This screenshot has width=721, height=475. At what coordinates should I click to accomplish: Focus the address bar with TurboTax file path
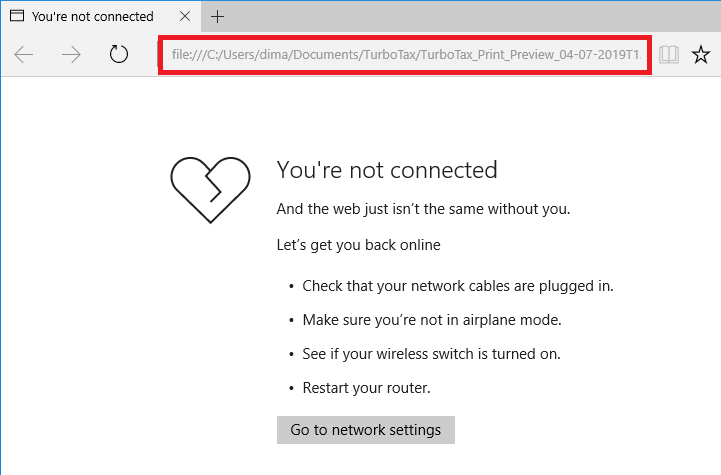[x=405, y=55]
